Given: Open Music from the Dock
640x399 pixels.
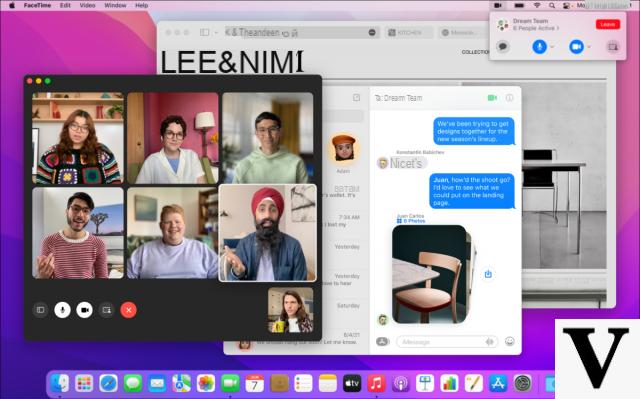Looking at the screenshot, I should [376, 383].
